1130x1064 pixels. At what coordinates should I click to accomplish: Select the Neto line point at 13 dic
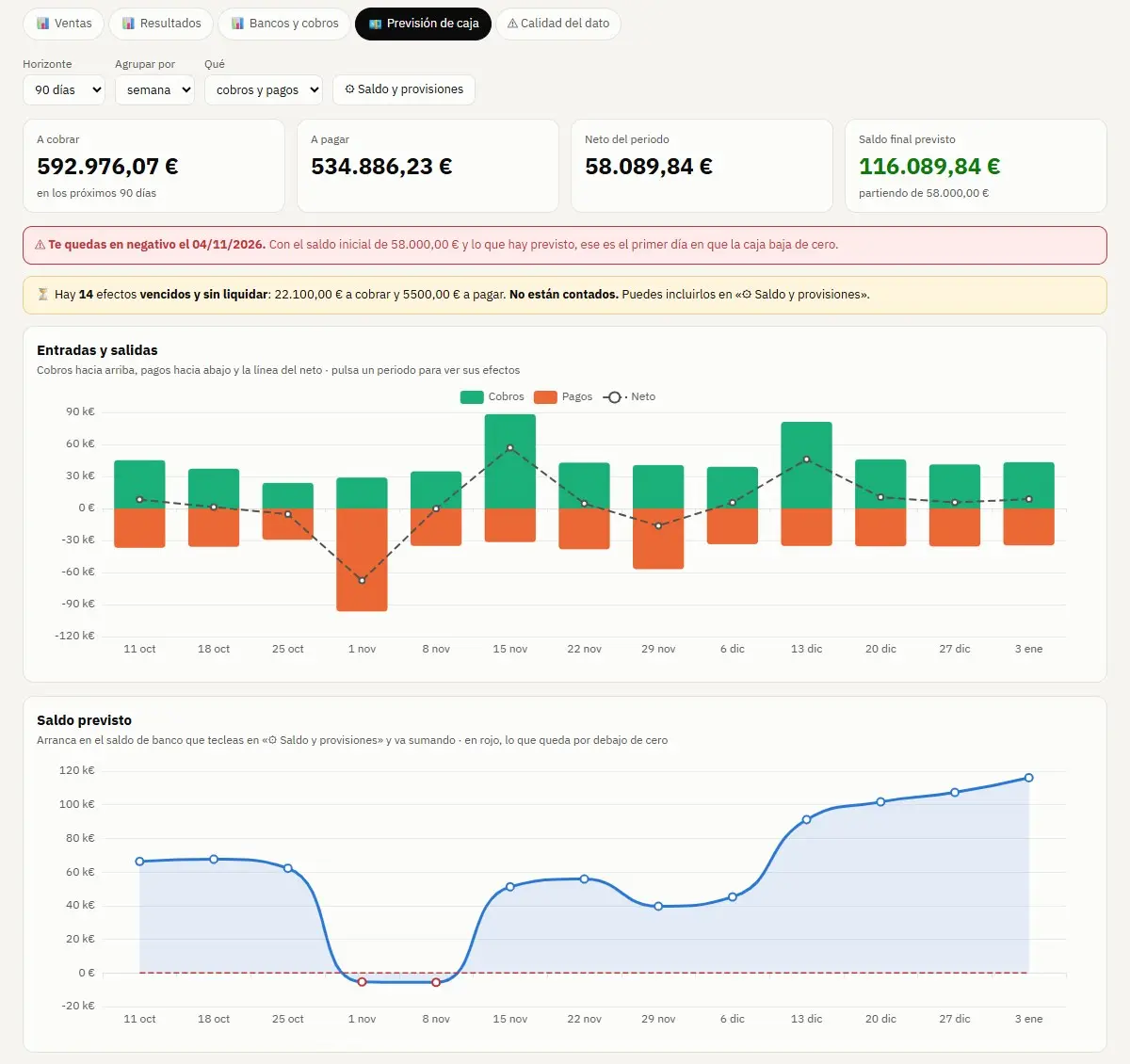[x=807, y=459]
